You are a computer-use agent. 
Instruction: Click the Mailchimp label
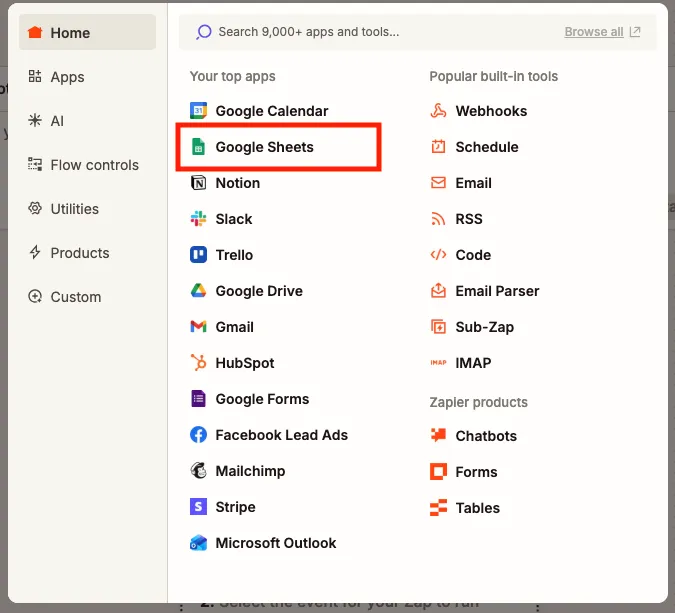pos(250,471)
